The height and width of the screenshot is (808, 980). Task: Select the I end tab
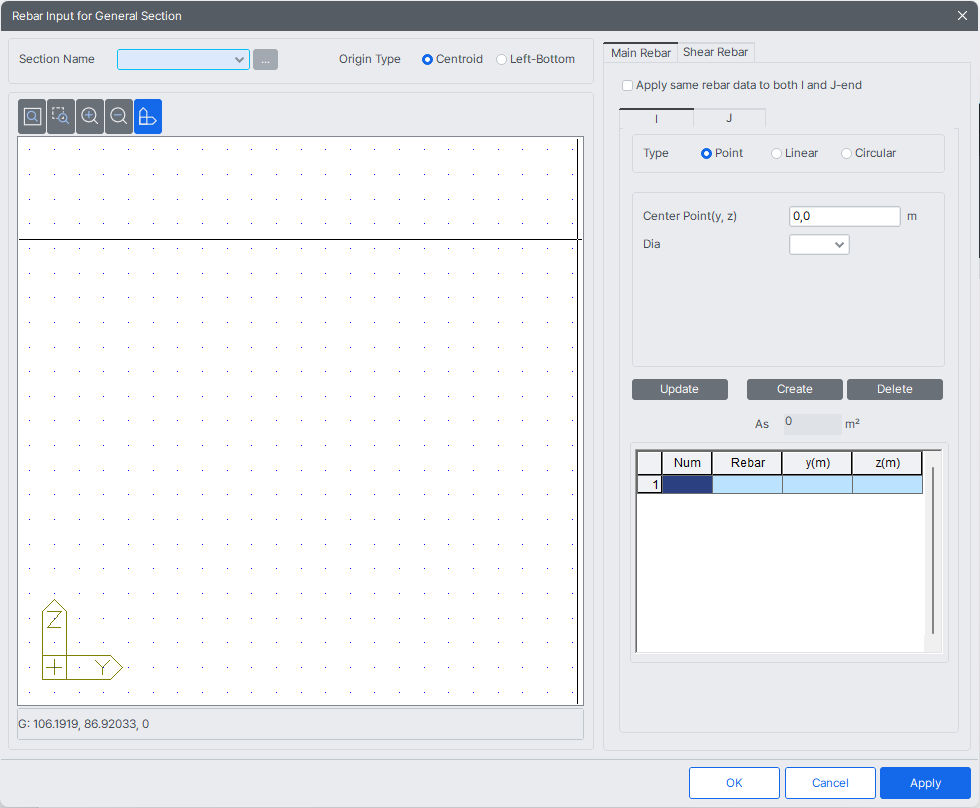(x=656, y=118)
